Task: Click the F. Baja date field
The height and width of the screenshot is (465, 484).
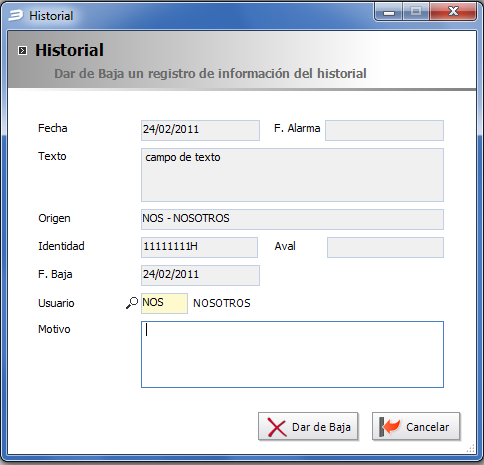Action: coord(200,275)
